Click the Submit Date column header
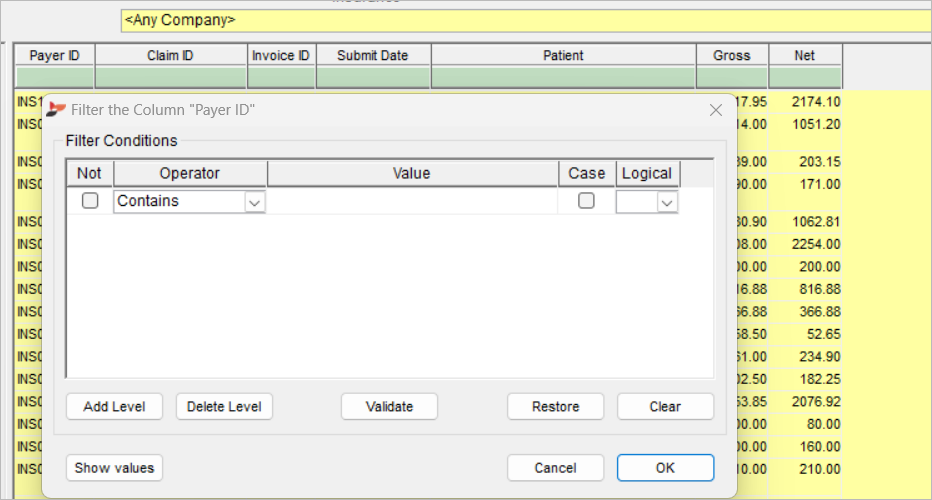Screen dimensions: 932x500 373,55
